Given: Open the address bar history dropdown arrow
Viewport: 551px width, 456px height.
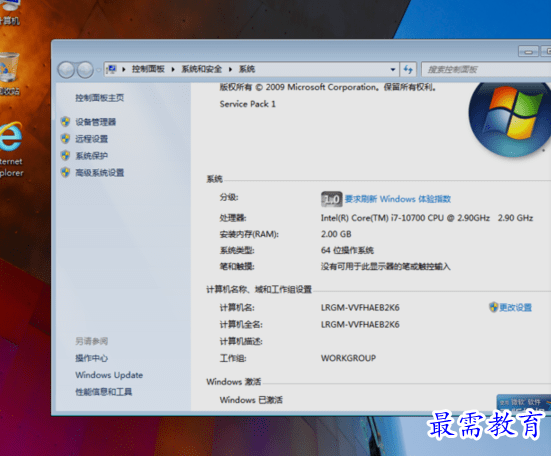Looking at the screenshot, I should pyautogui.click(x=393, y=70).
